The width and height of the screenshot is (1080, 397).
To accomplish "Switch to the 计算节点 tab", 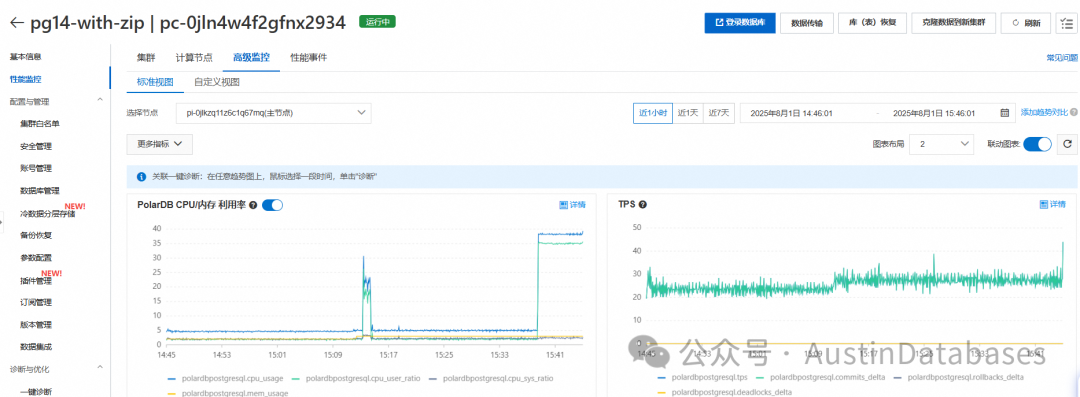I will pos(194,57).
